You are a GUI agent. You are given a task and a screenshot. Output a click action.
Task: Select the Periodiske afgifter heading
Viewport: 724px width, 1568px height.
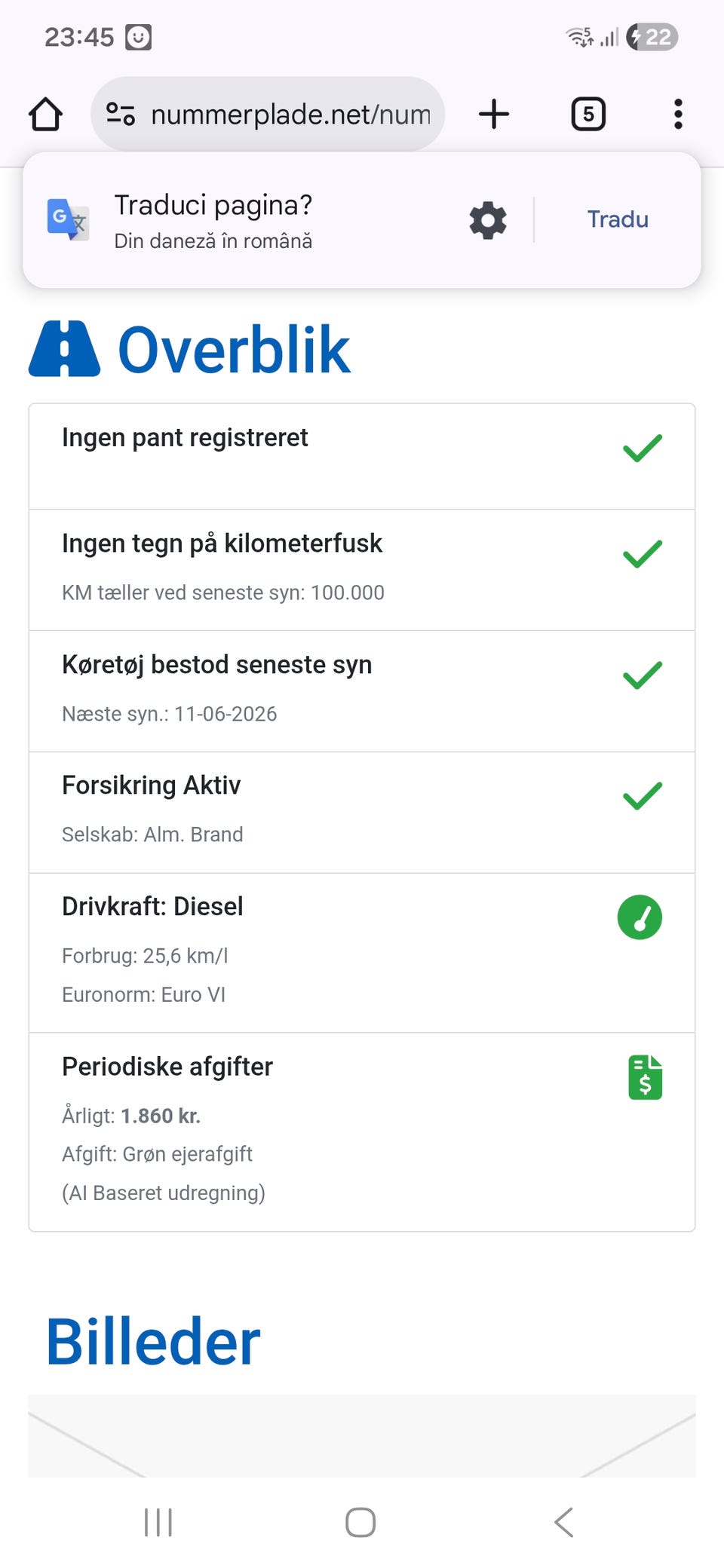click(167, 1067)
